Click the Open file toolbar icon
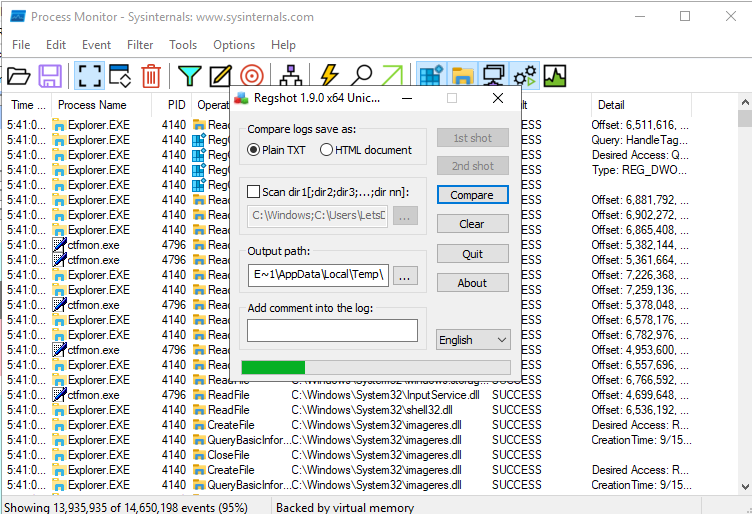Screen dimensions: 752x514 pos(19,76)
